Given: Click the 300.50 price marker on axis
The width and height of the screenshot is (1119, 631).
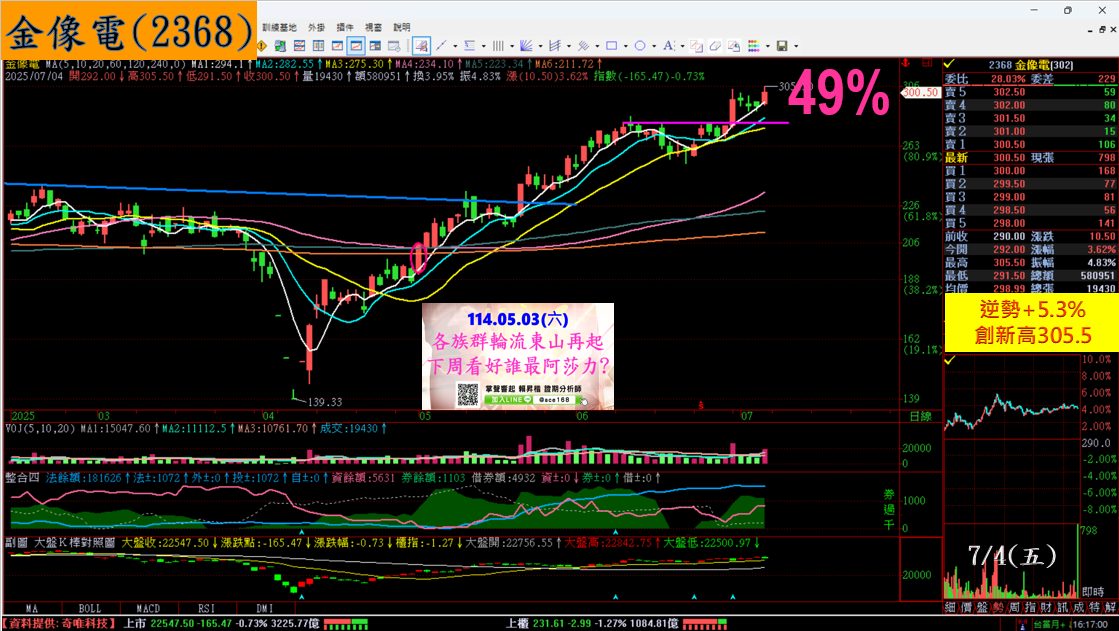Looking at the screenshot, I should click(x=921, y=92).
